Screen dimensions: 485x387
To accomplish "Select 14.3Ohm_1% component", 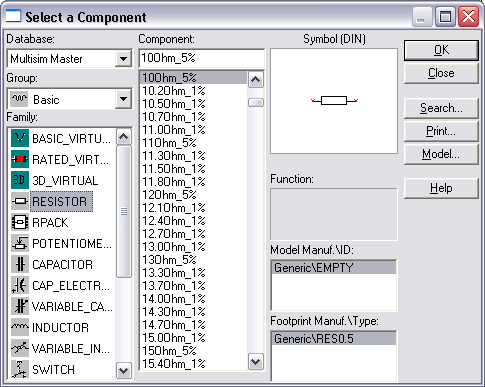I will [193, 312].
